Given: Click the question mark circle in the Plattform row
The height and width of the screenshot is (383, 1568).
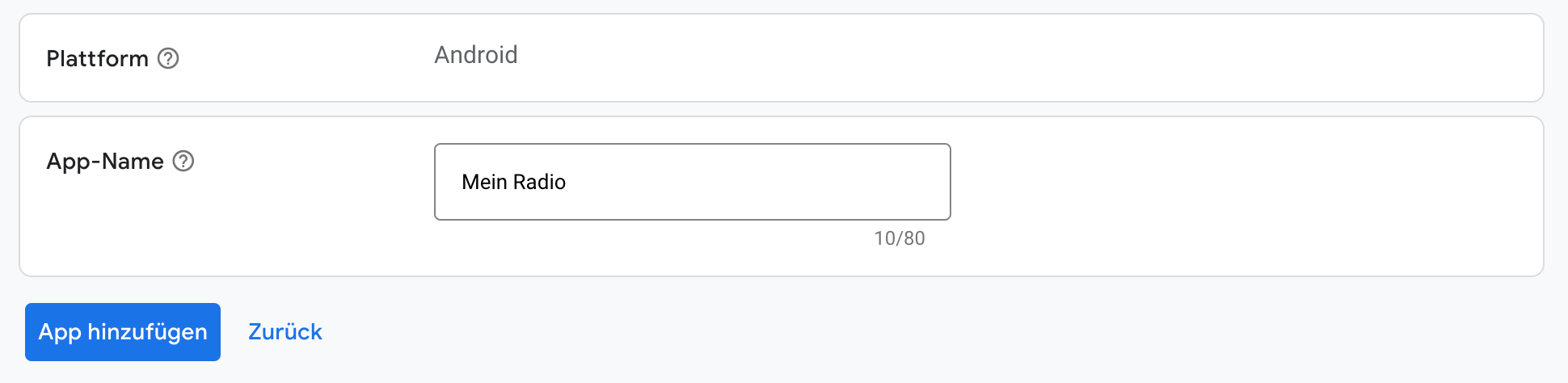Looking at the screenshot, I should point(168,58).
